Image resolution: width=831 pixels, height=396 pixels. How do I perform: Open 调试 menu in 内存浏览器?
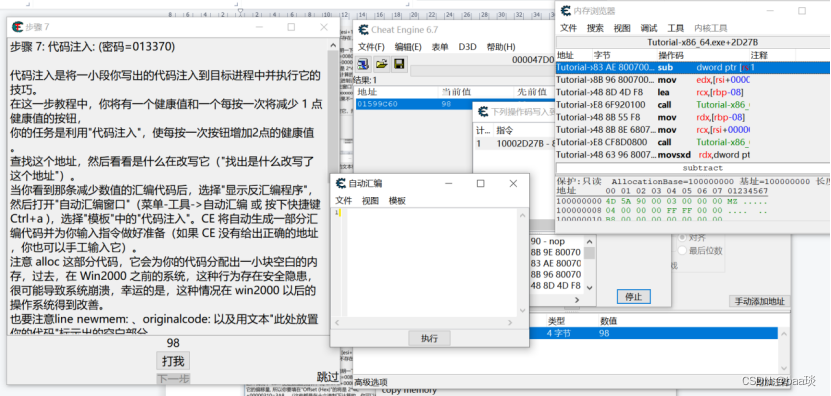[x=649, y=28]
